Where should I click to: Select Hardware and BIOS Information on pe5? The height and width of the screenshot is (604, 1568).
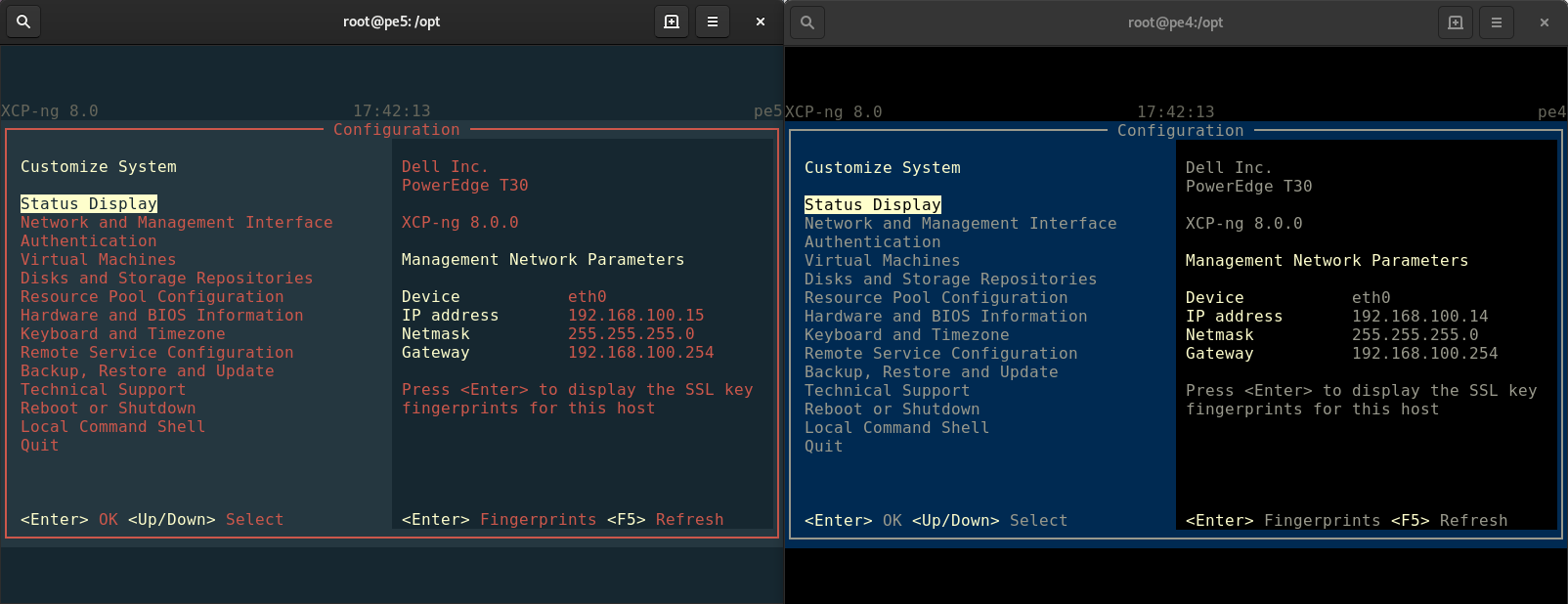click(x=162, y=315)
